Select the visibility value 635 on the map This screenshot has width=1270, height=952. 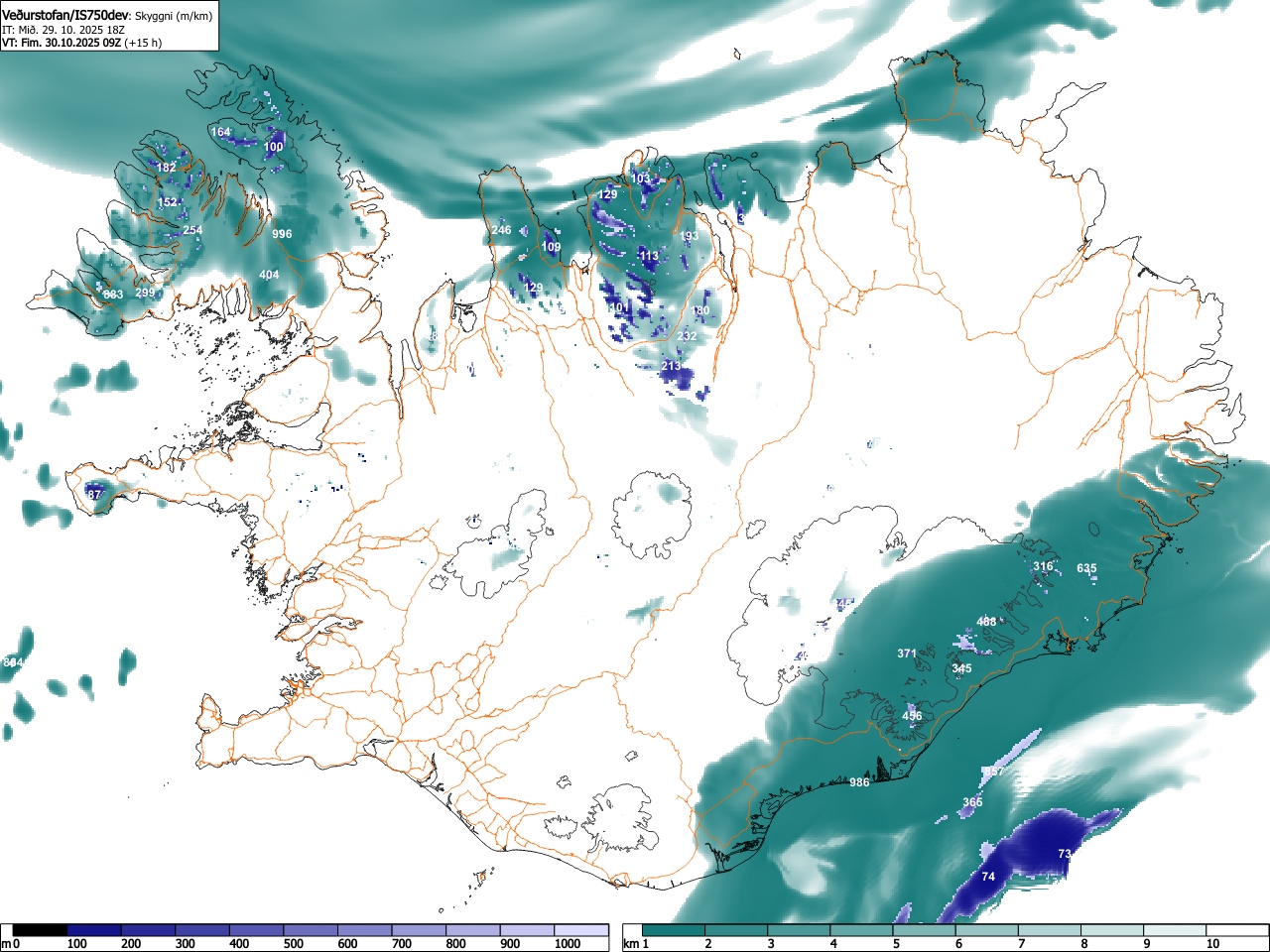coord(1086,568)
